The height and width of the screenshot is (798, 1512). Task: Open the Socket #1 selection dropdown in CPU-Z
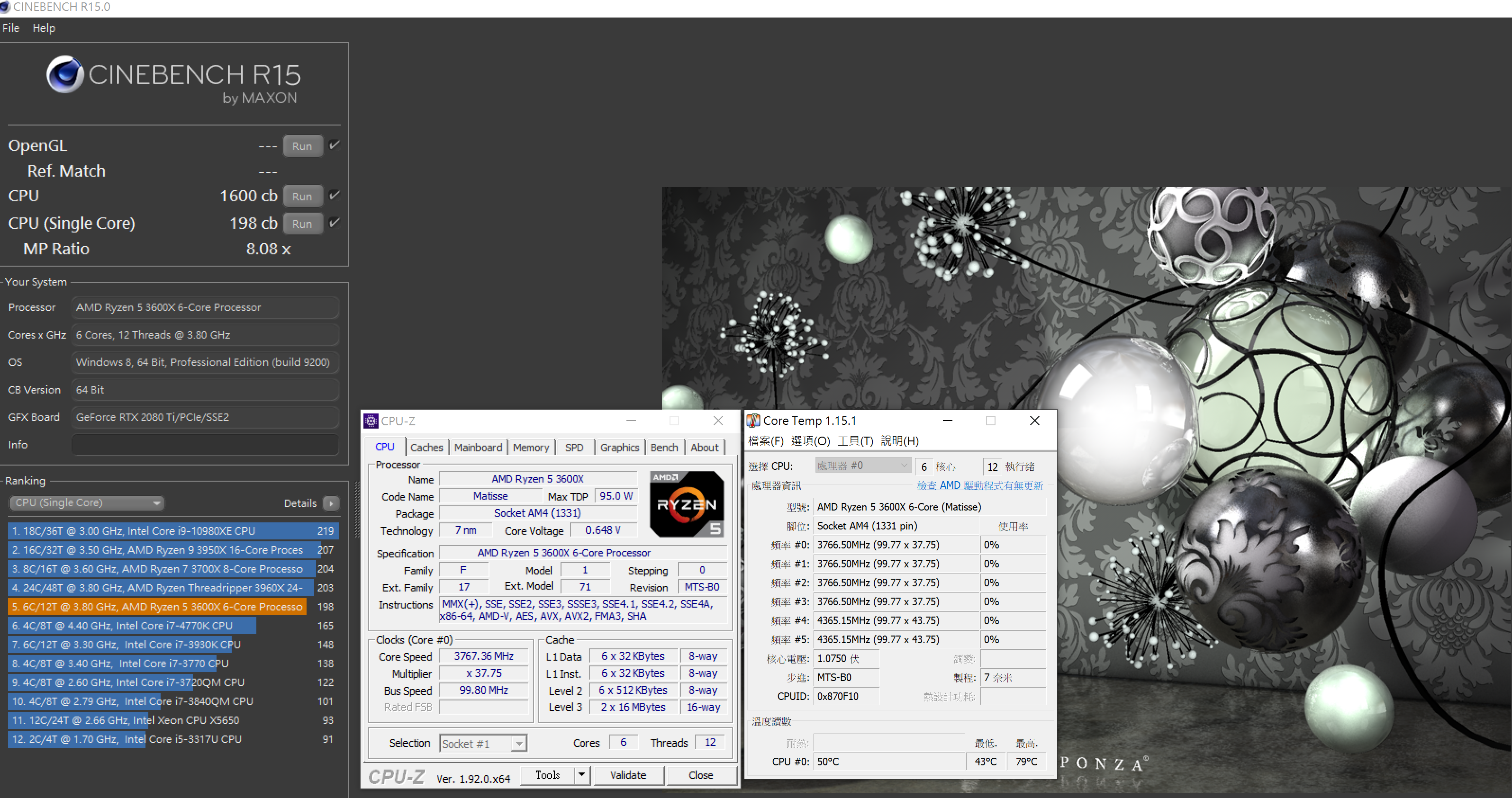483,744
